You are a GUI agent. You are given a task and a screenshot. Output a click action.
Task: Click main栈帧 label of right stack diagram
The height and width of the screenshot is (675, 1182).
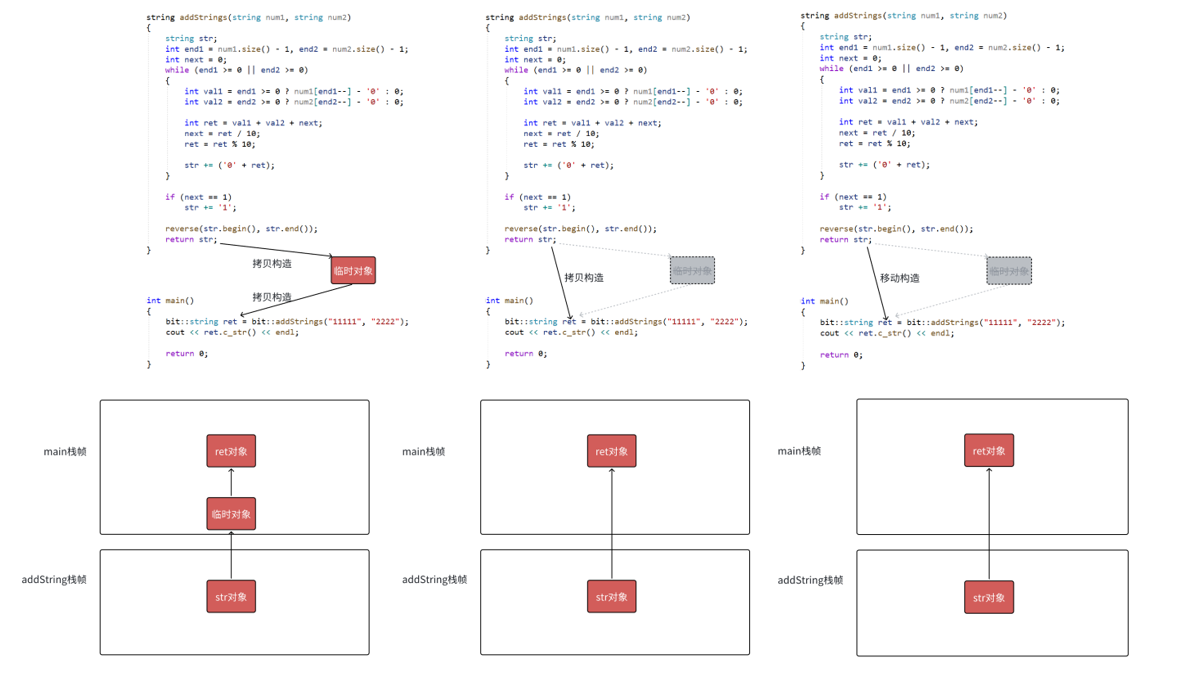click(x=799, y=450)
